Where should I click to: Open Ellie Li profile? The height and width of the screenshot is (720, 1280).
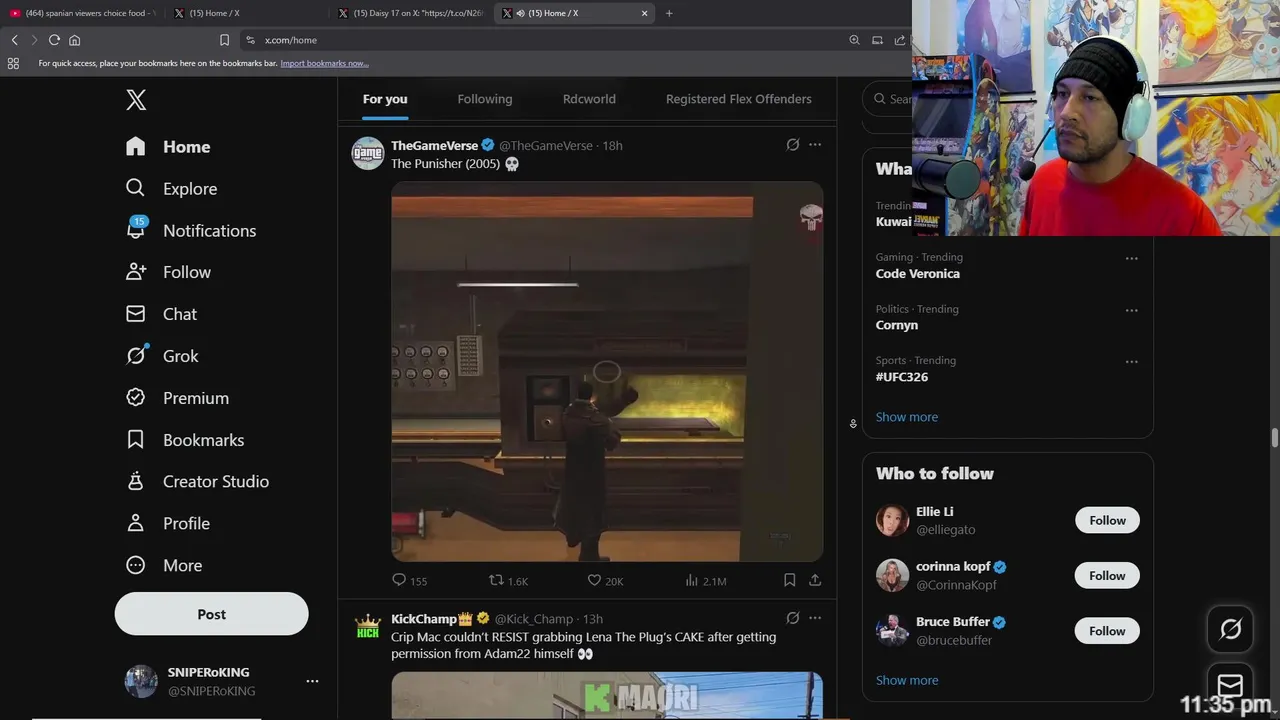pos(935,511)
